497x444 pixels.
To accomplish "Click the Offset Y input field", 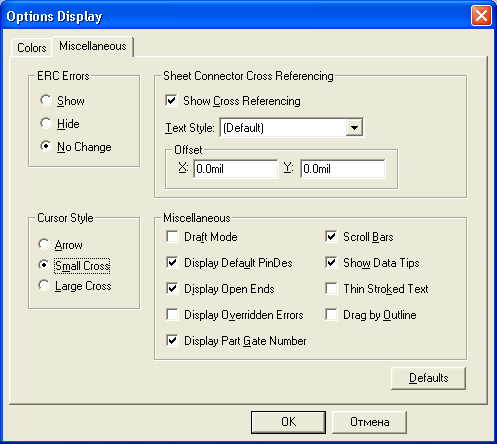I will (x=342, y=169).
